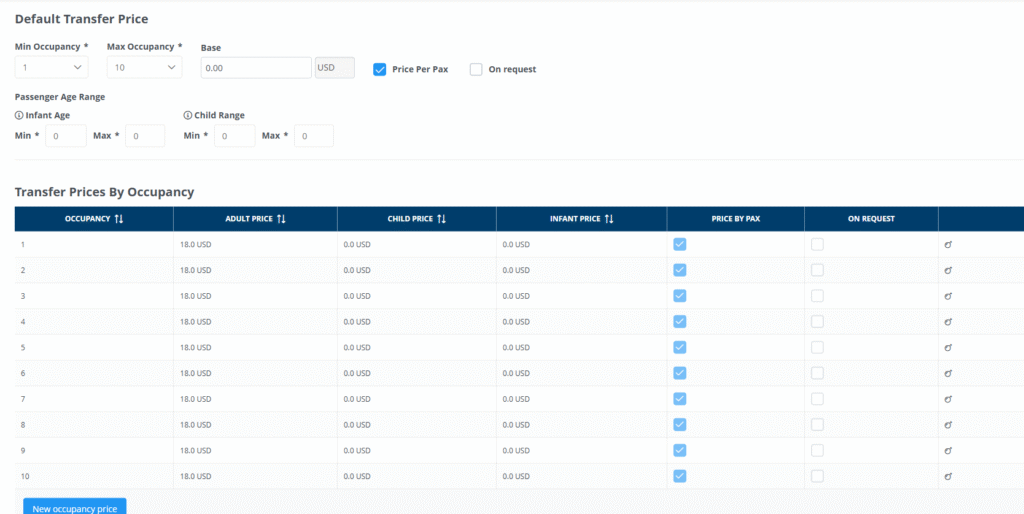Click the edit icon in occupancy row 1
1024x514 pixels.
click(948, 244)
